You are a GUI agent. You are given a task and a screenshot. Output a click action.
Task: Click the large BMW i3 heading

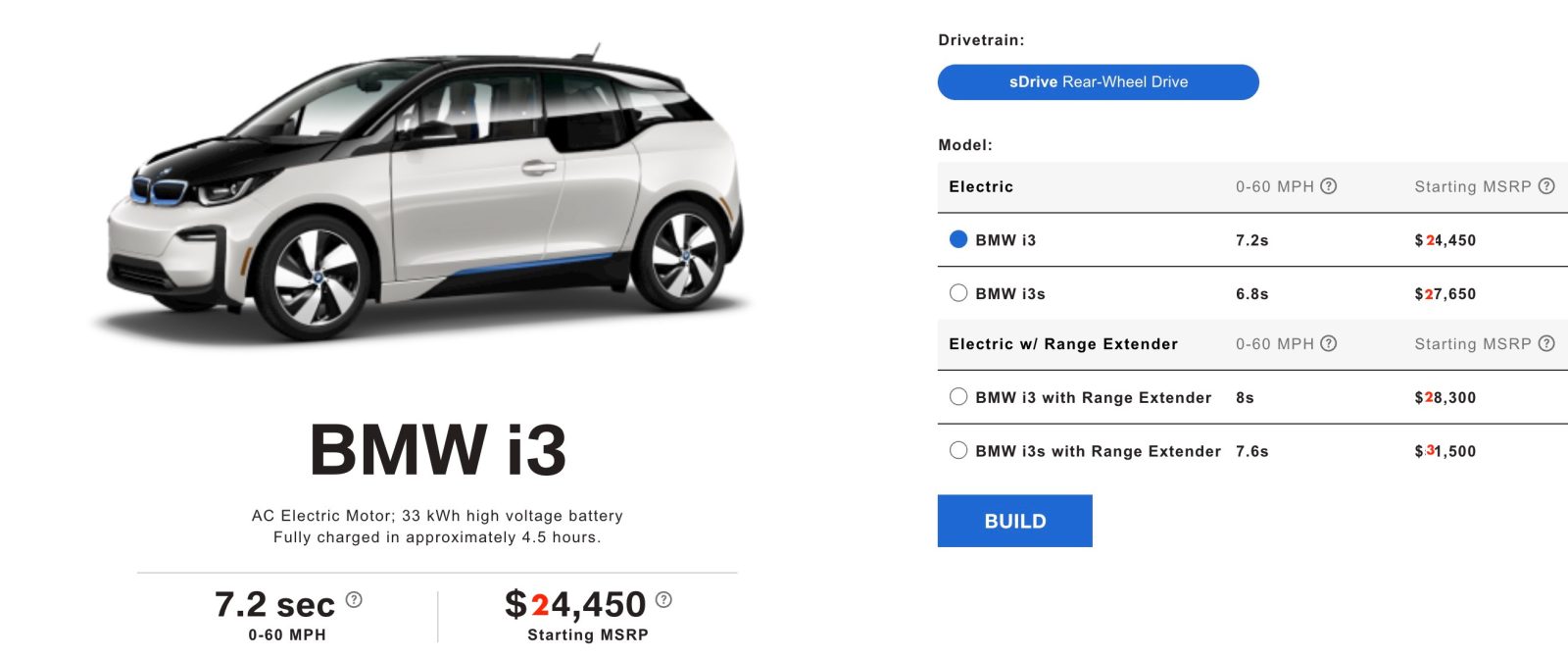pyautogui.click(x=438, y=450)
